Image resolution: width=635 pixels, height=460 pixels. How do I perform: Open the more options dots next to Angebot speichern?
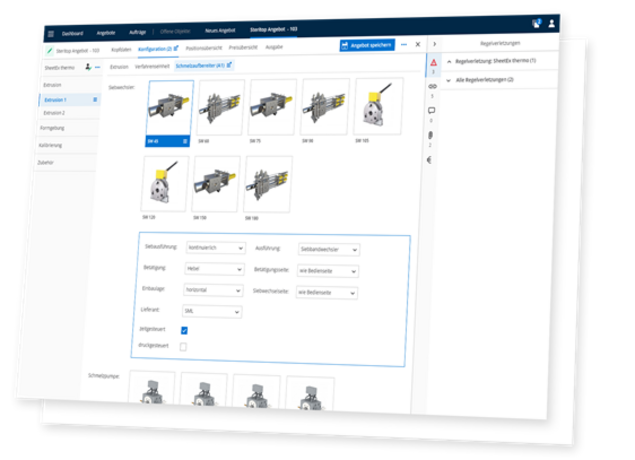[x=404, y=45]
